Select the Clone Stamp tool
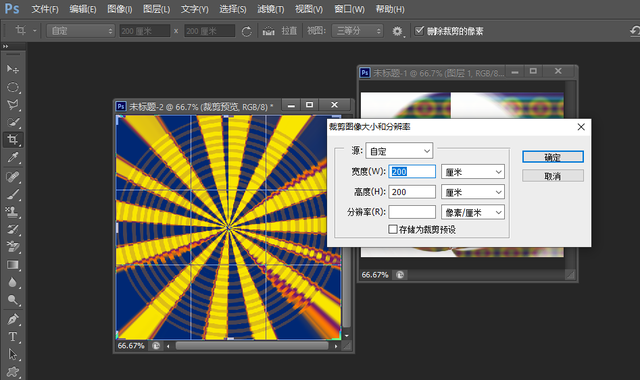This screenshot has height=380, width=640. [x=13, y=211]
